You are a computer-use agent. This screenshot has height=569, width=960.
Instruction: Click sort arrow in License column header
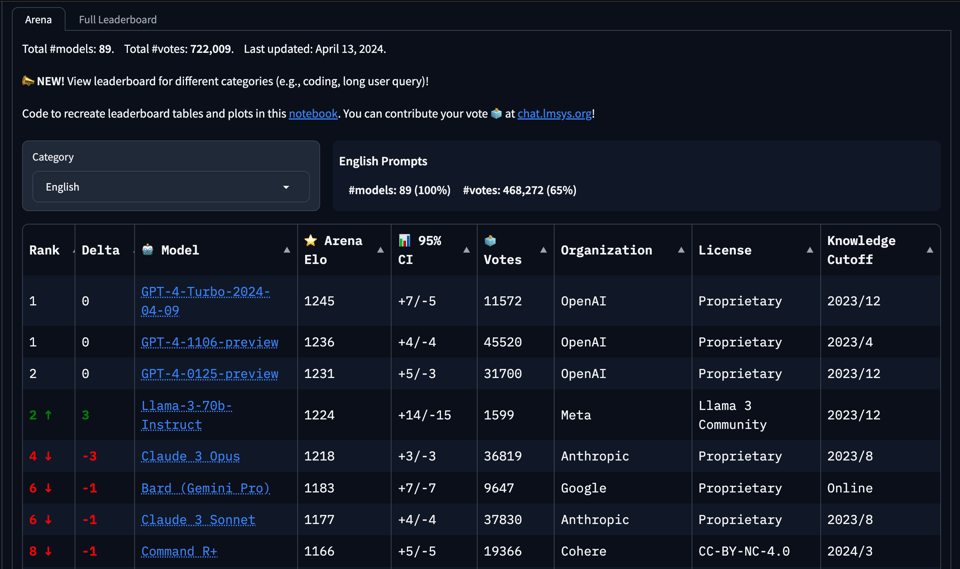(809, 250)
